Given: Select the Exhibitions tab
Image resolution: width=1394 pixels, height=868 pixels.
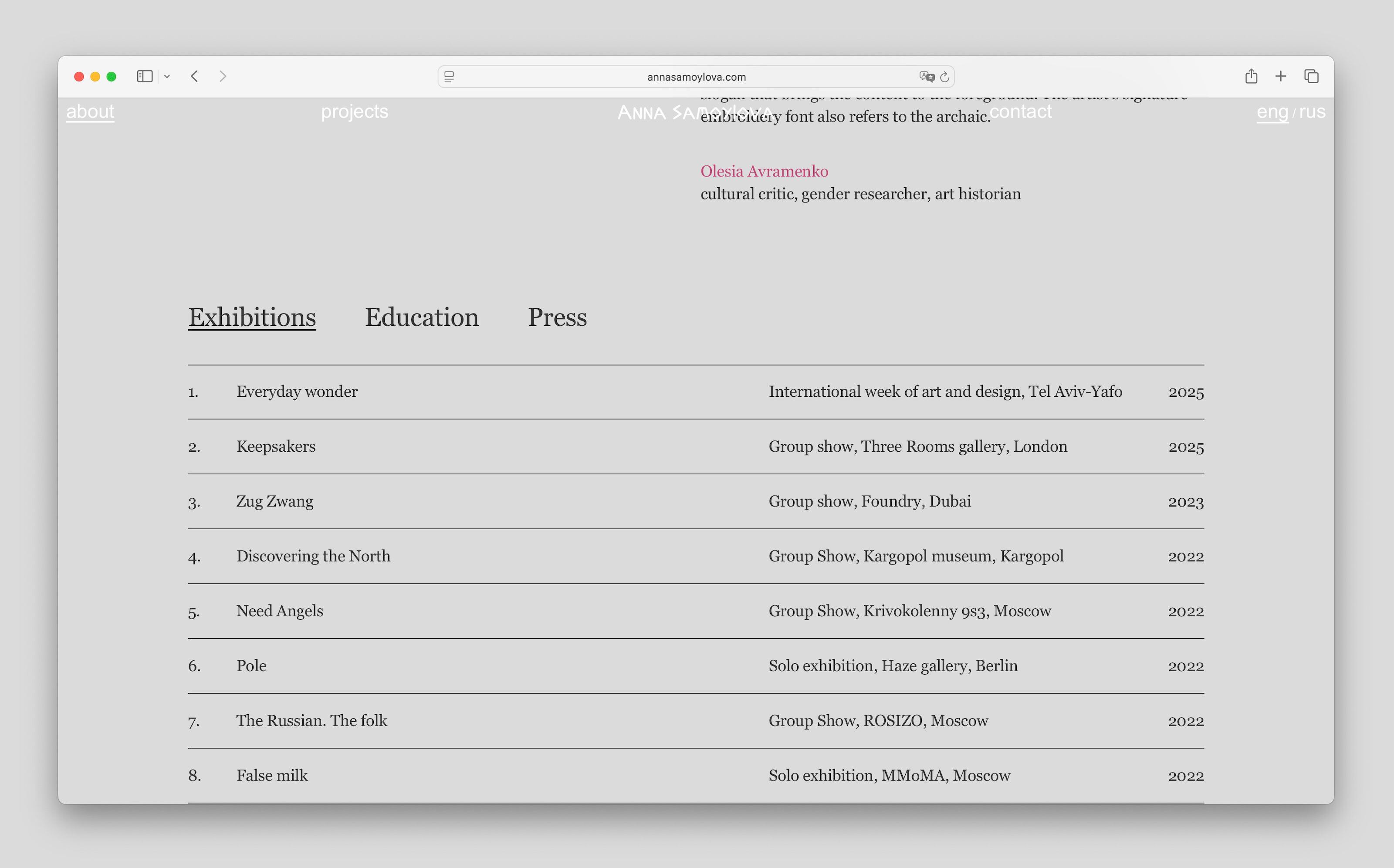Looking at the screenshot, I should 252,317.
